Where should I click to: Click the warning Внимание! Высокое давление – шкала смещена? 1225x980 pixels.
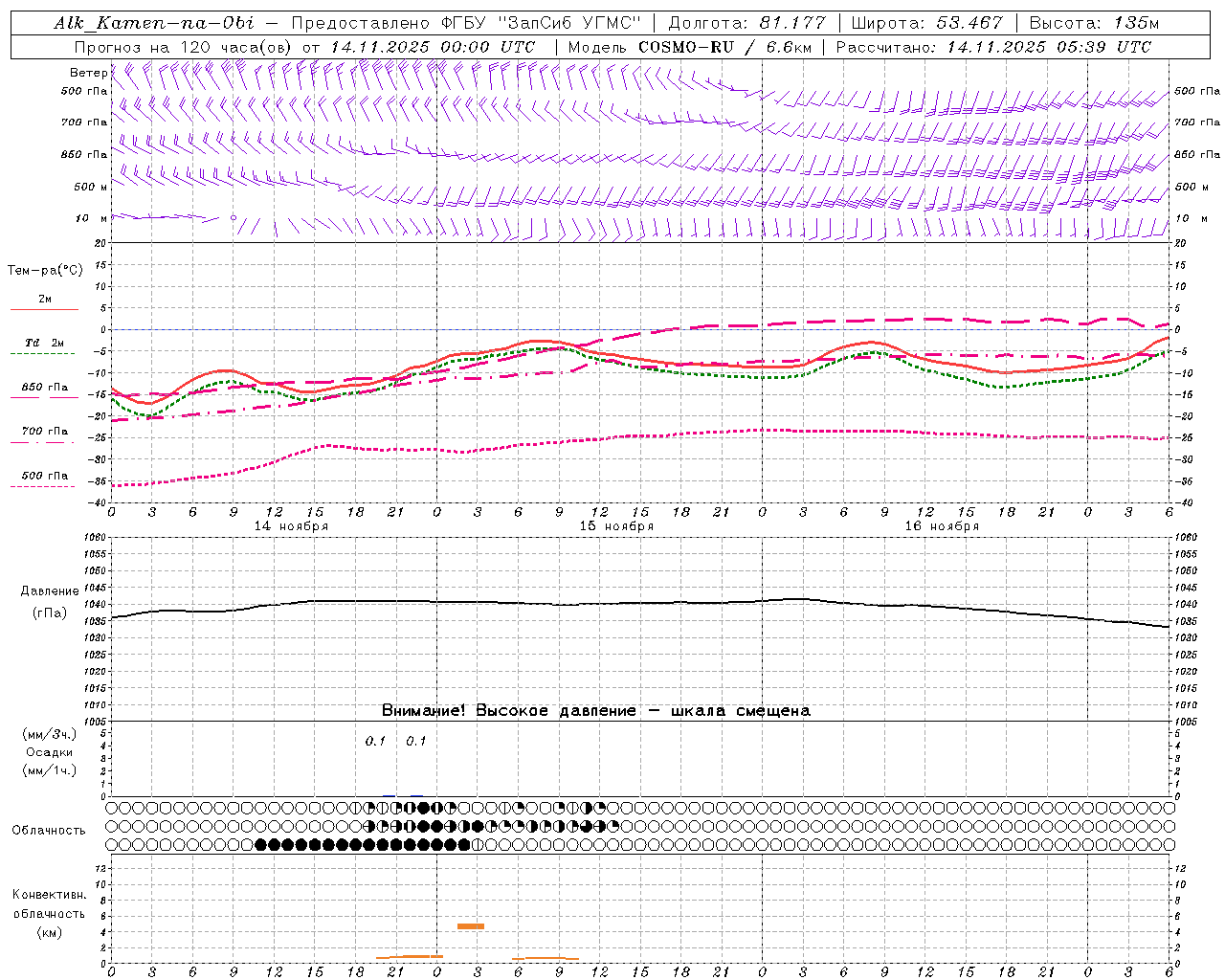click(595, 710)
